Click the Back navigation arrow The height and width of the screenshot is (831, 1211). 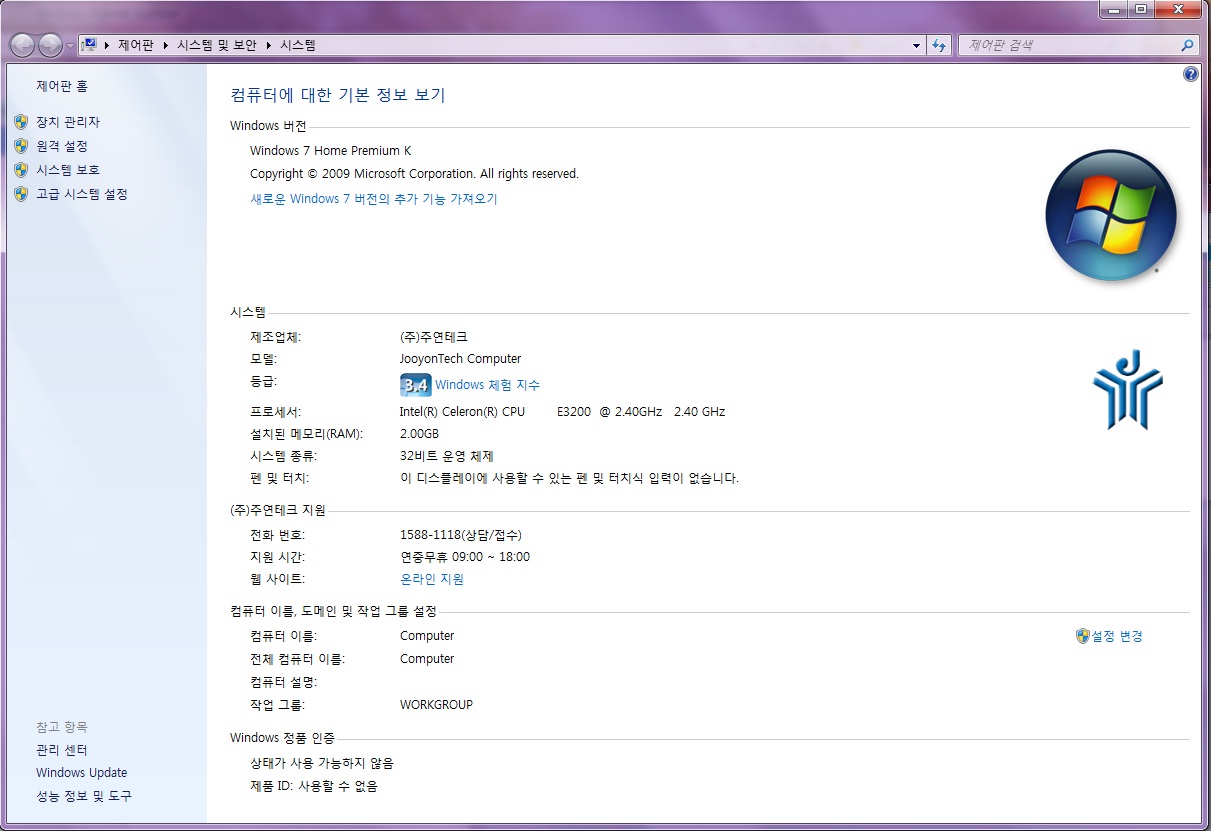(22, 45)
